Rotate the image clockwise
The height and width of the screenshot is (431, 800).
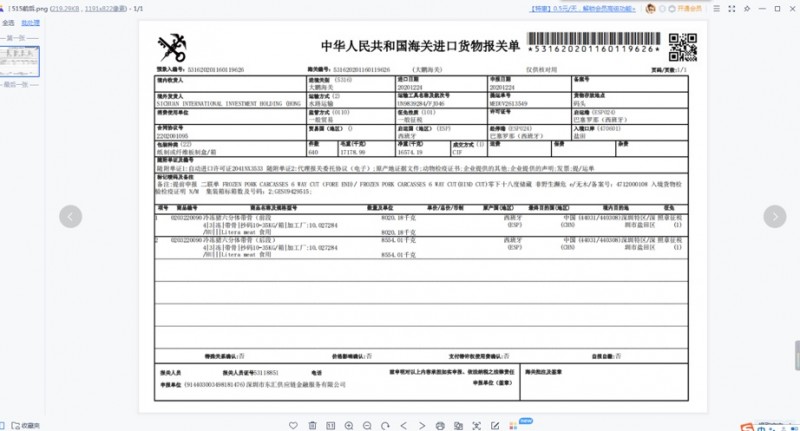click(385, 425)
